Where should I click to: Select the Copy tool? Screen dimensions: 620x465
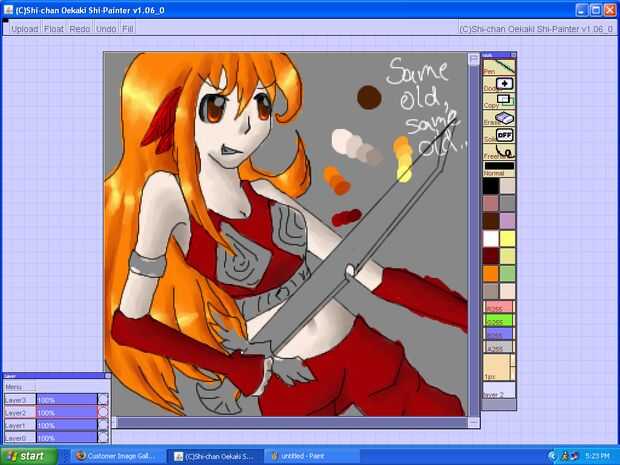499,101
